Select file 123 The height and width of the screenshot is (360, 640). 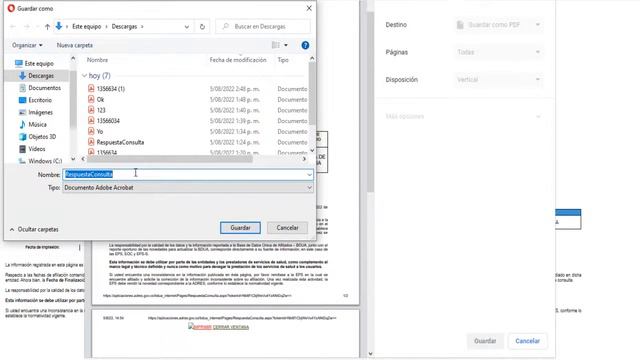pos(101,110)
